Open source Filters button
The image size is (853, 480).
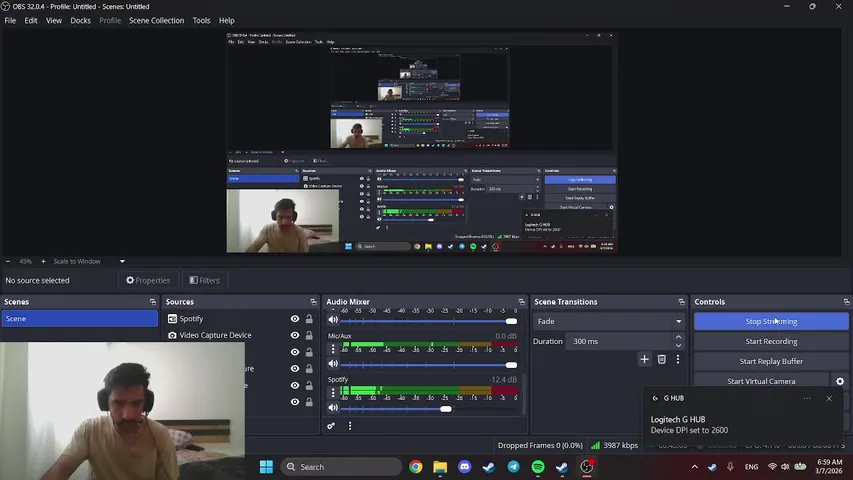coord(205,280)
